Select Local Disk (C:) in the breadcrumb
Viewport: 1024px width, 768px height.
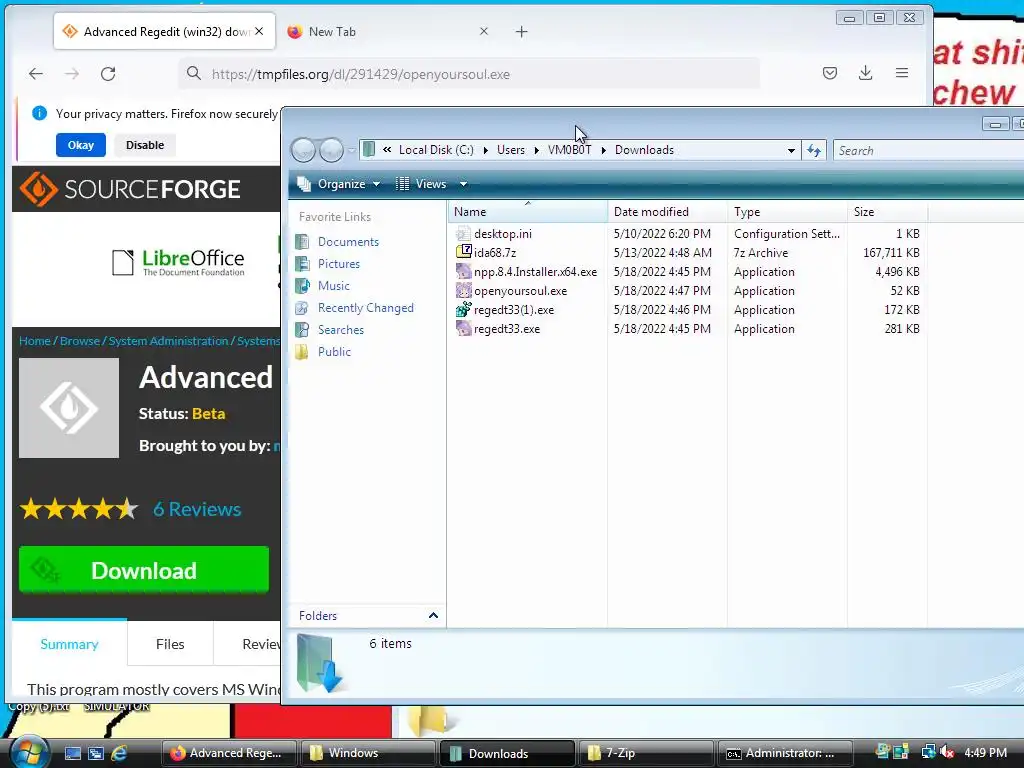click(436, 150)
